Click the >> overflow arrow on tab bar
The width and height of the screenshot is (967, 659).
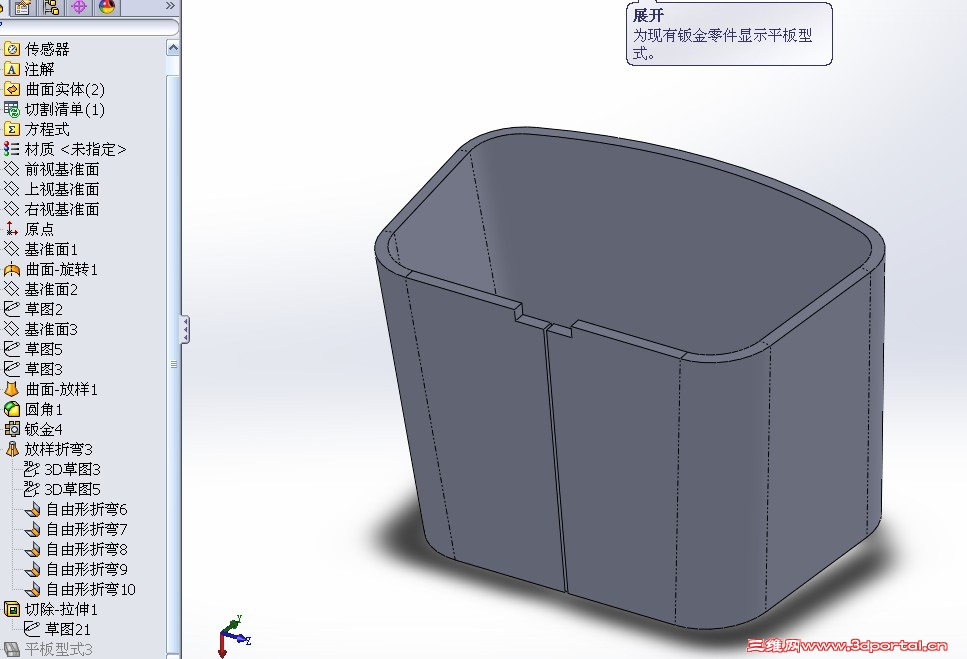click(x=168, y=7)
